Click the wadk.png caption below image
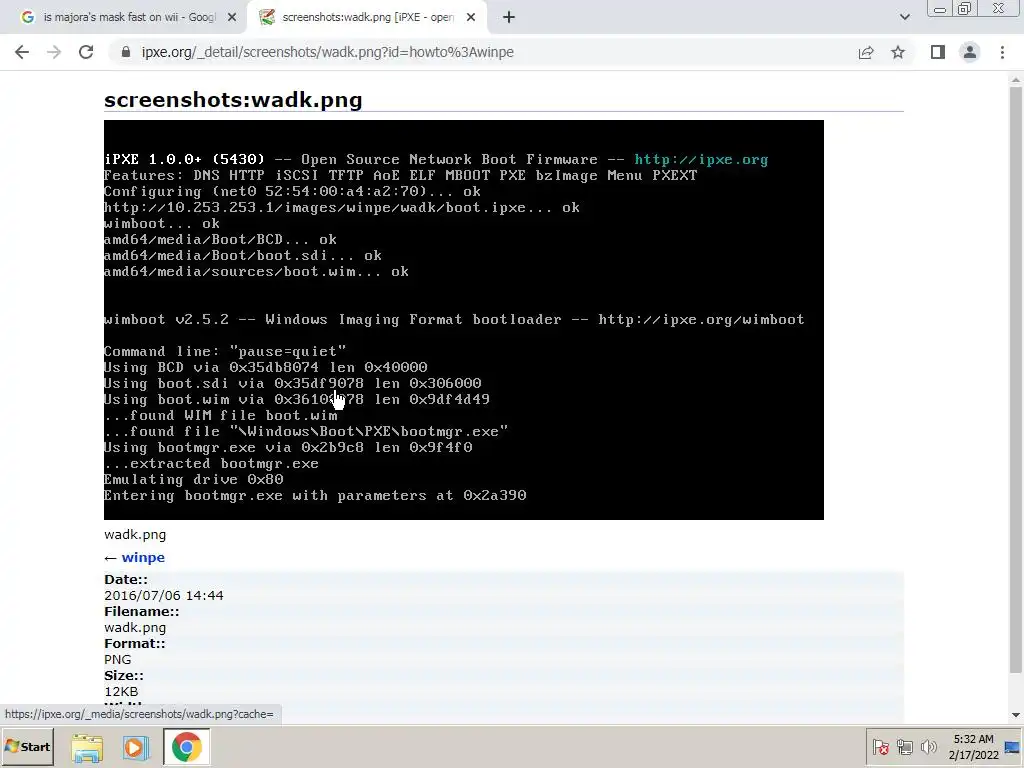Screen dimensions: 1024x768 (135, 535)
